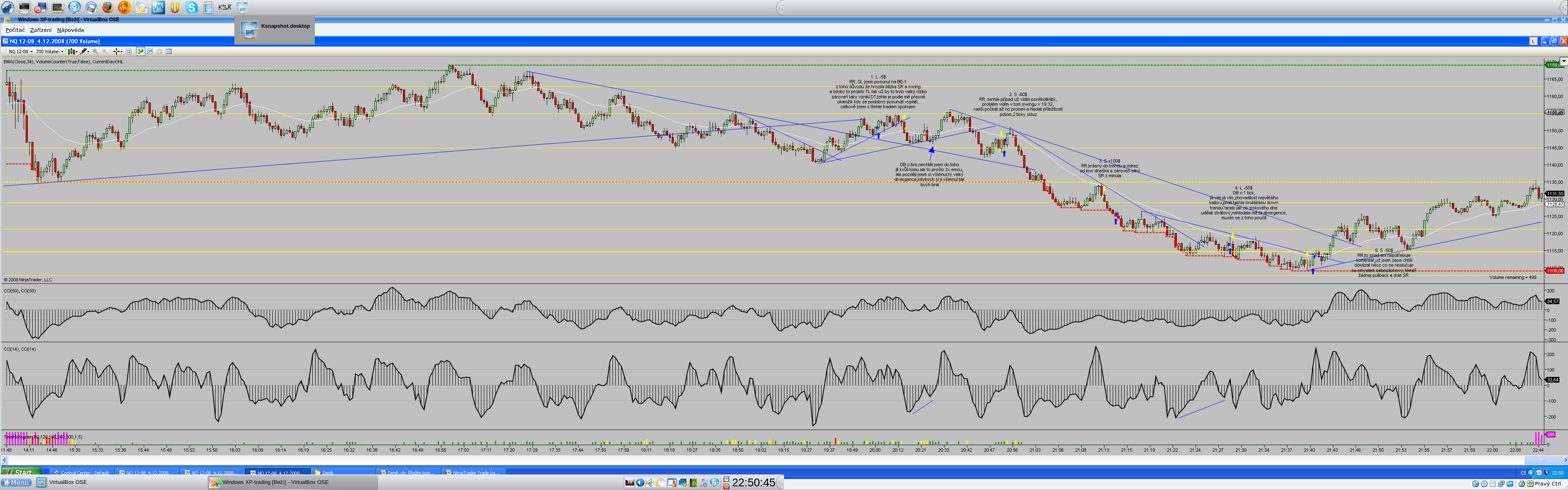The image size is (1568, 490).
Task: Open the Zařízení menu
Action: [41, 30]
